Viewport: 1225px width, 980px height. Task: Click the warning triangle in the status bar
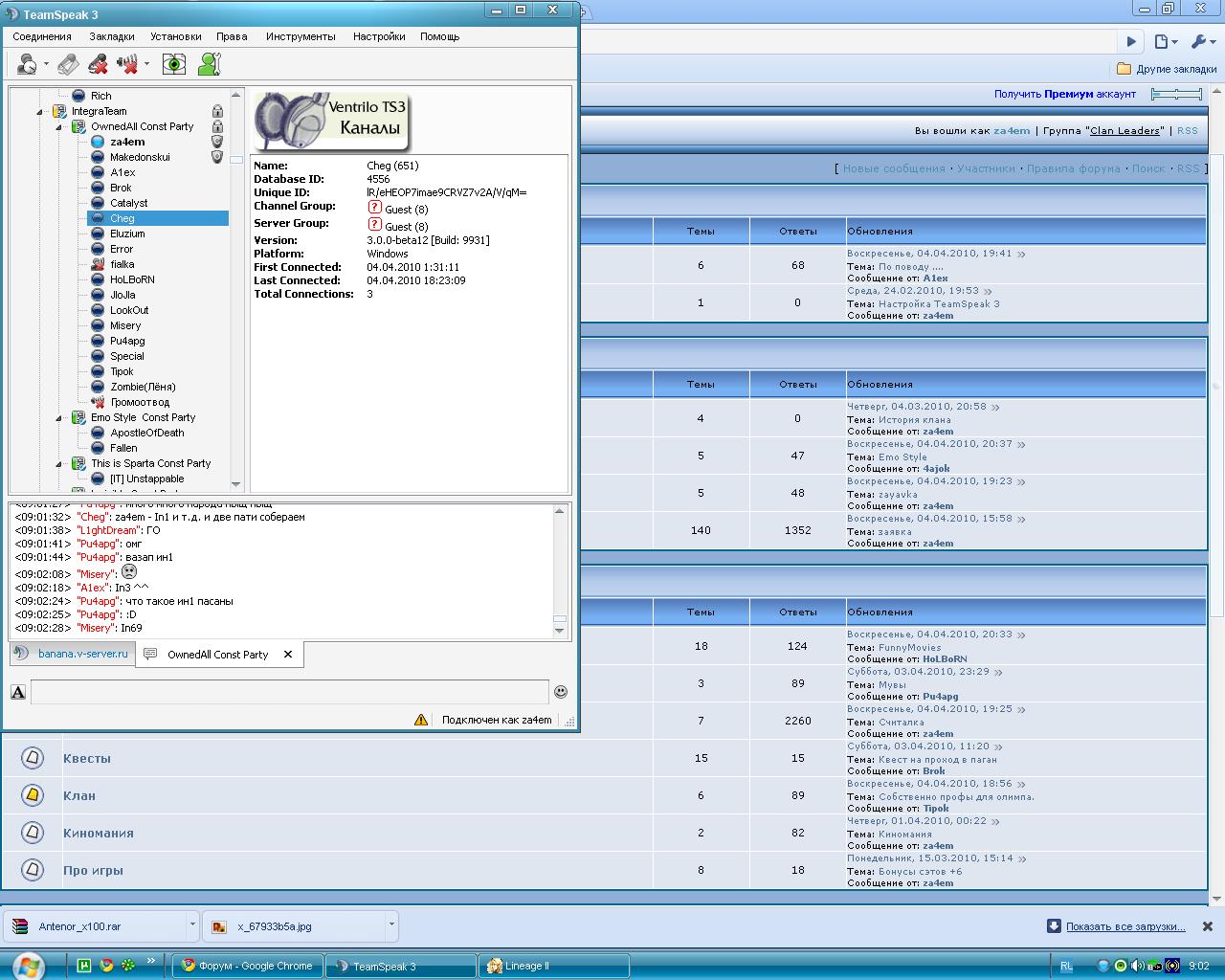(421, 720)
